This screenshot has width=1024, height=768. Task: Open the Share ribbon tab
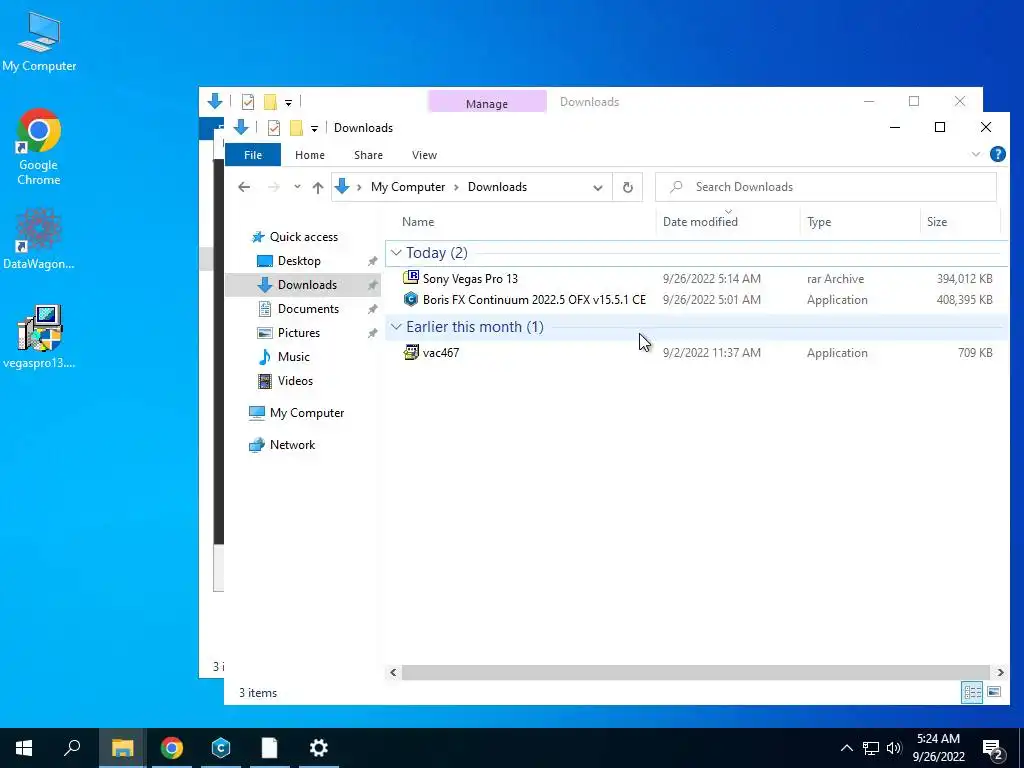pyautogui.click(x=368, y=155)
